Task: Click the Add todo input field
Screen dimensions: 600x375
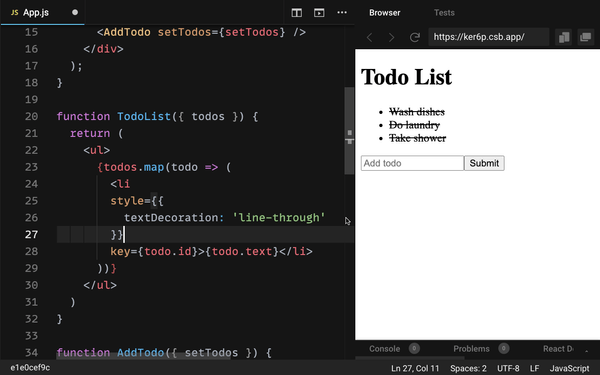Action: (412, 163)
